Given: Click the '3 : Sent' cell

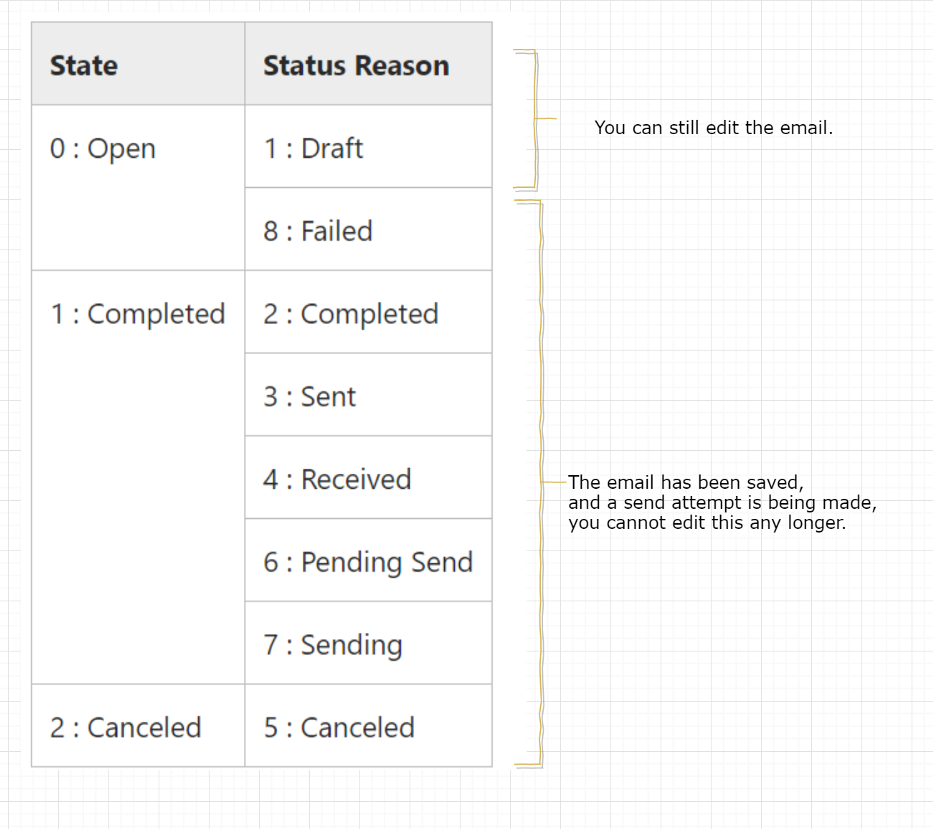Looking at the screenshot, I should click(x=368, y=395).
